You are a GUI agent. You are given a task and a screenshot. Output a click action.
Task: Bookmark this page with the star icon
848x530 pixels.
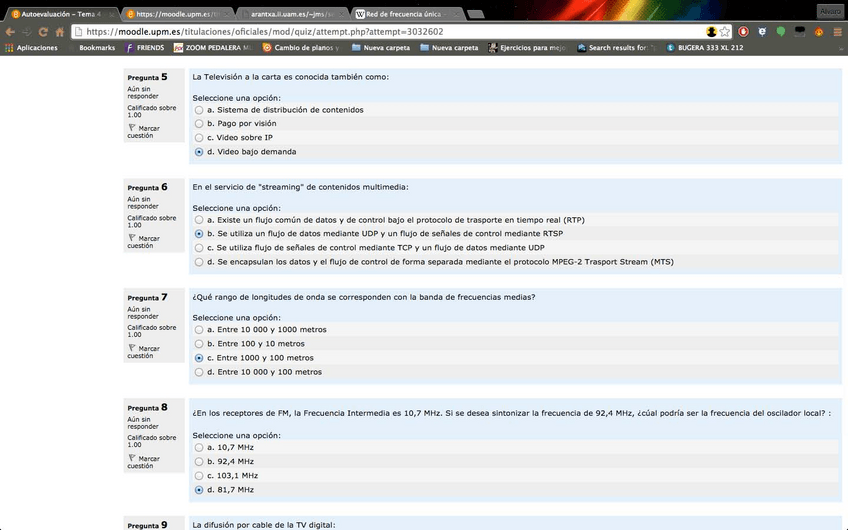tap(725, 32)
